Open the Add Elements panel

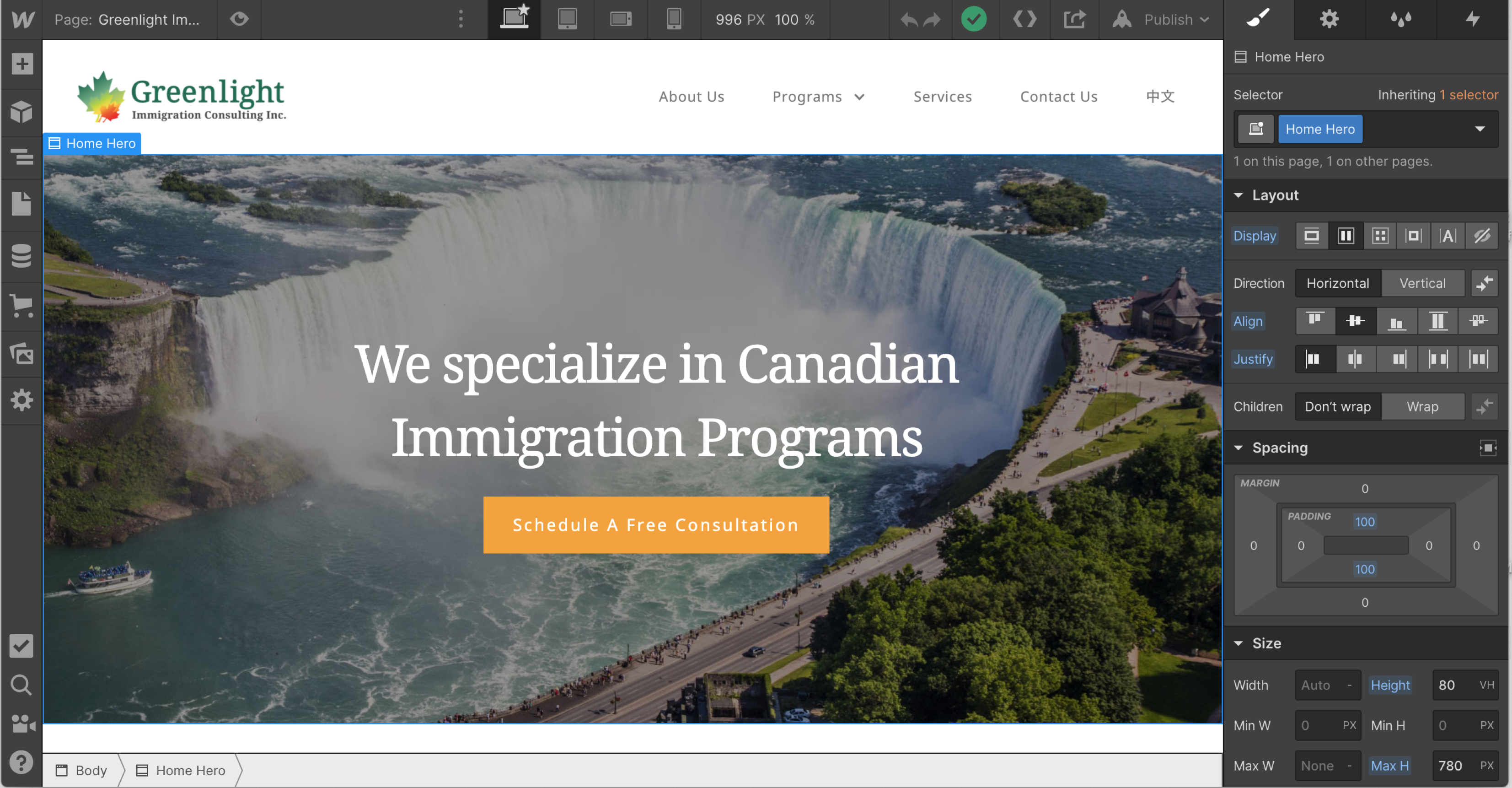(21, 64)
